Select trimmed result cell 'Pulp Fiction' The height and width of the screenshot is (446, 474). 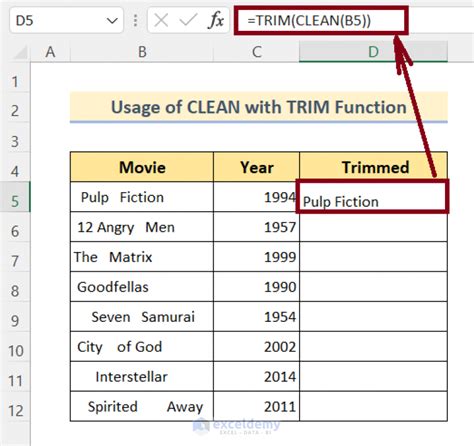coord(373,197)
